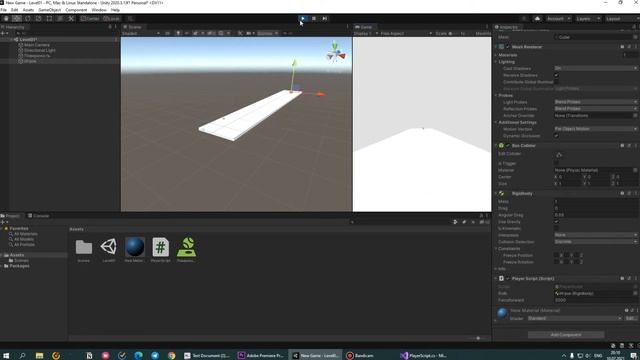The width and height of the screenshot is (640, 360).
Task: Click the Play button in Unity toolbar
Action: [302, 18]
